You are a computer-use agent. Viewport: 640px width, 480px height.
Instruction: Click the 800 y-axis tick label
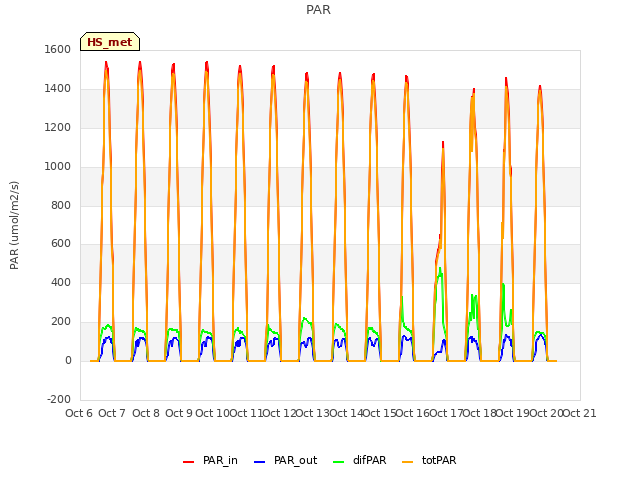(61, 205)
